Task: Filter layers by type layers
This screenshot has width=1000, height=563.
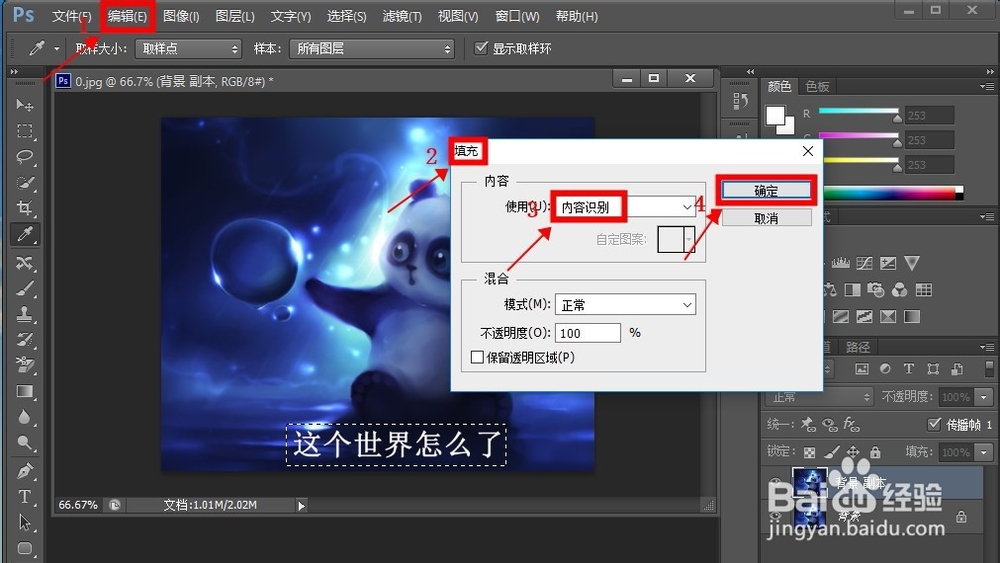Action: (909, 369)
